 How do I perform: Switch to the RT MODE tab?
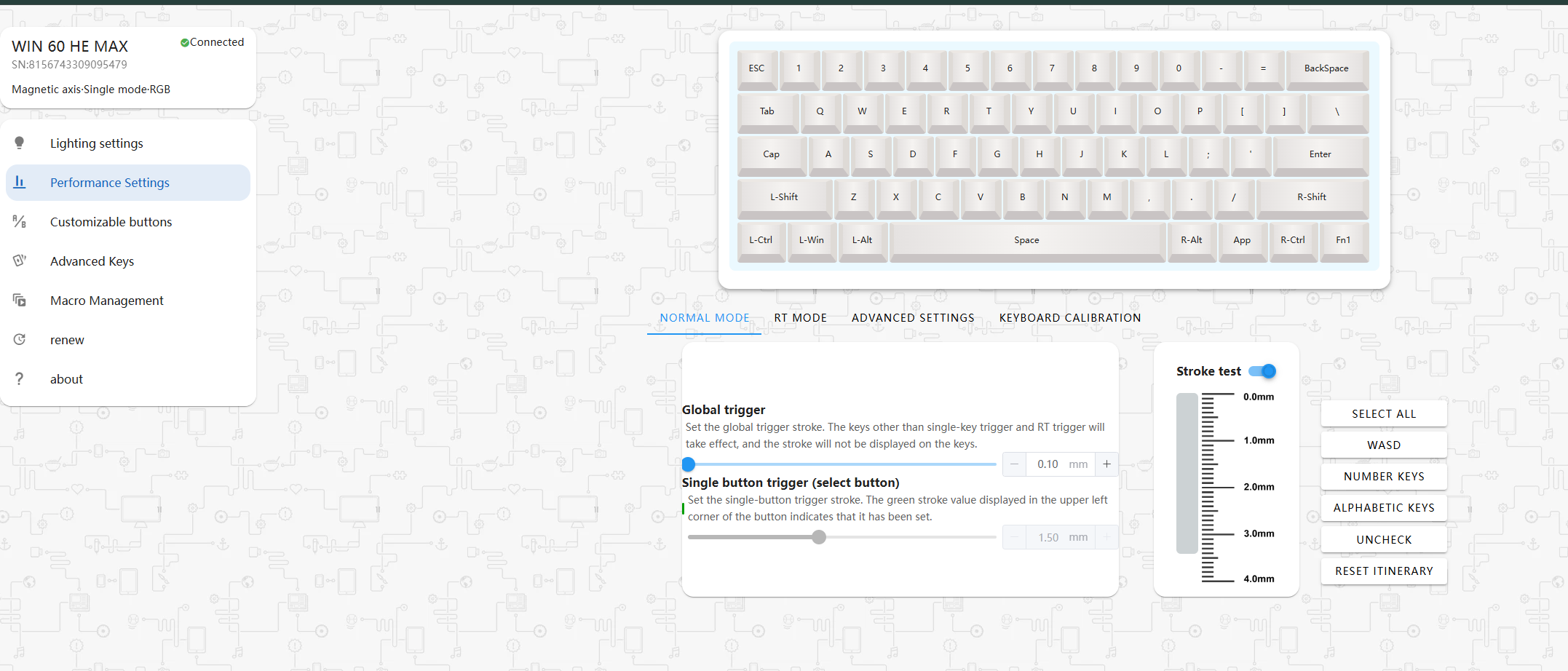tap(800, 318)
